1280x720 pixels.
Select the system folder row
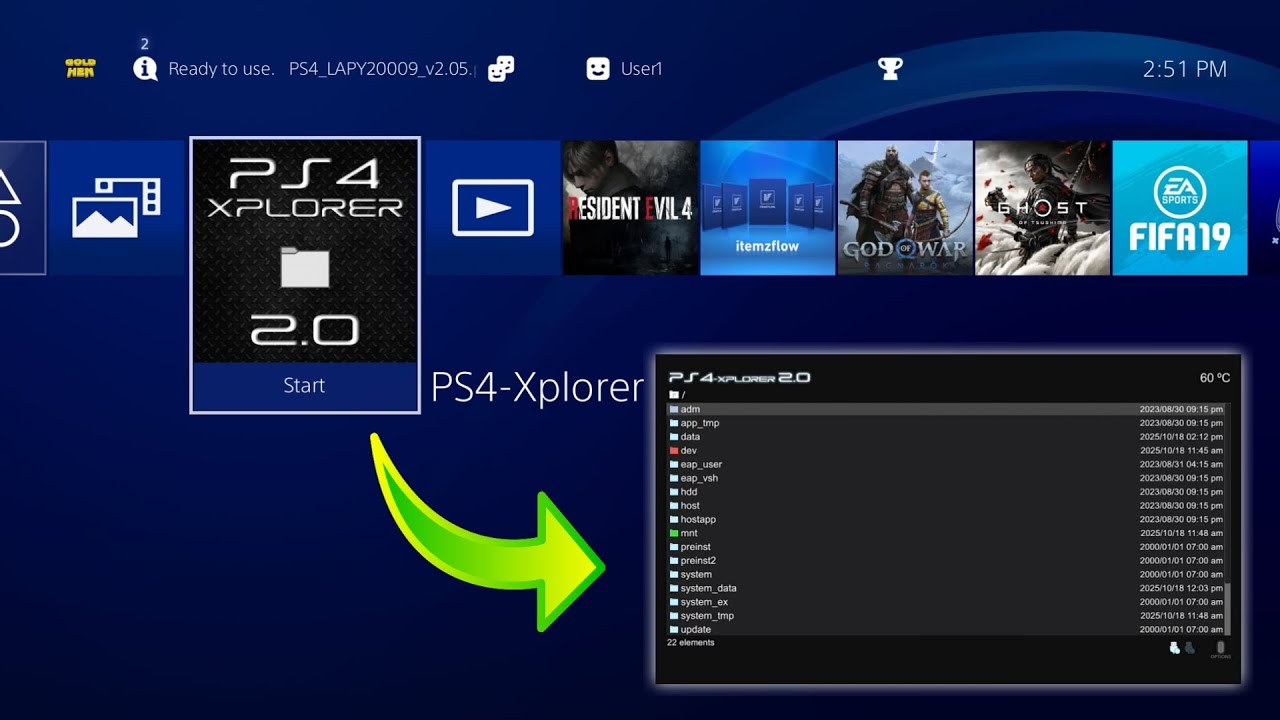(945, 574)
